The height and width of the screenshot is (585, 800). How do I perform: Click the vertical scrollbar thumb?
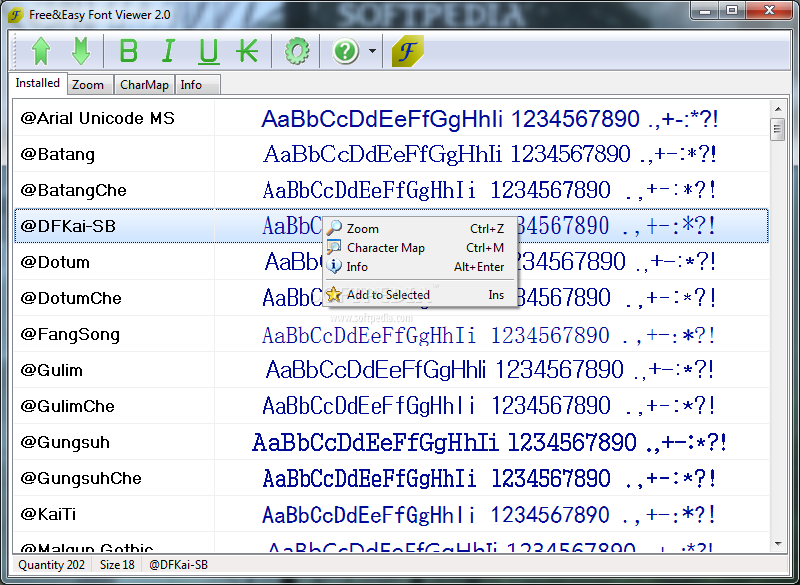[778, 129]
